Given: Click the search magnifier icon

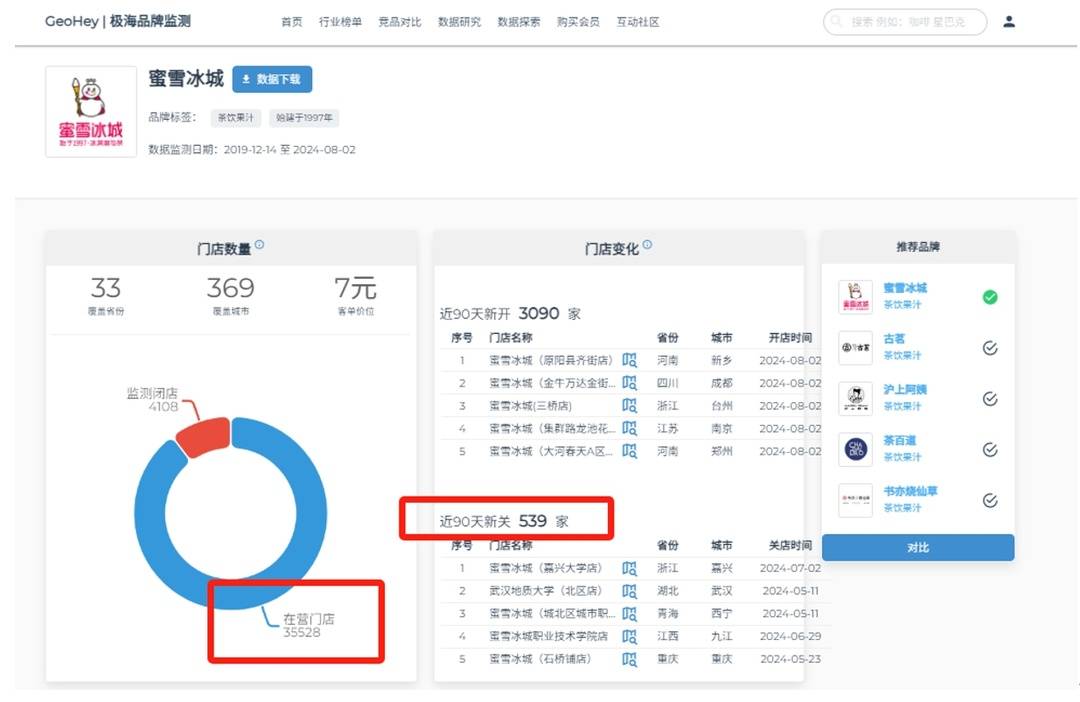Looking at the screenshot, I should point(836,21).
